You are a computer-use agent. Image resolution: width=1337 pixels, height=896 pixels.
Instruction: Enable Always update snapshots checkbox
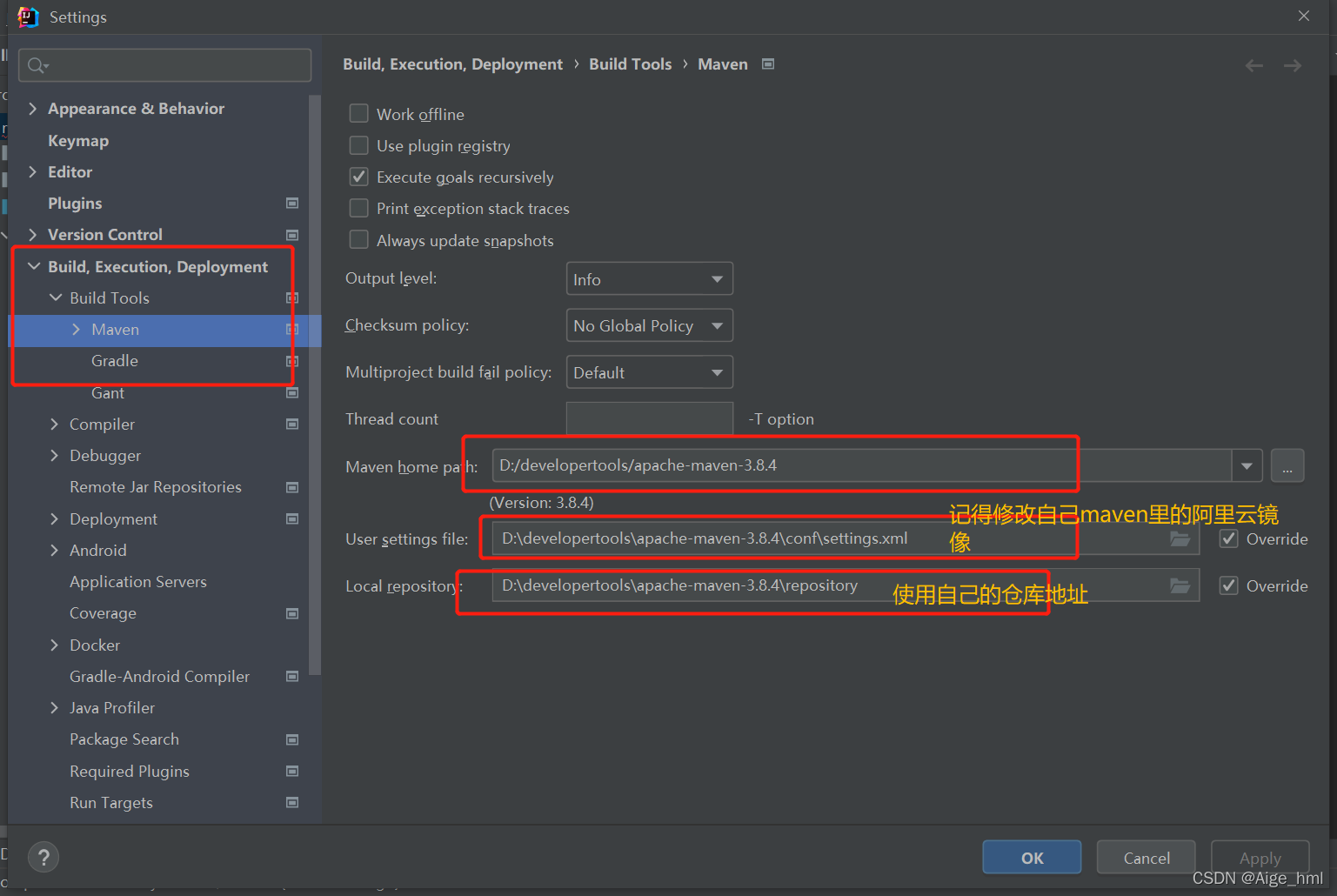pos(358,240)
